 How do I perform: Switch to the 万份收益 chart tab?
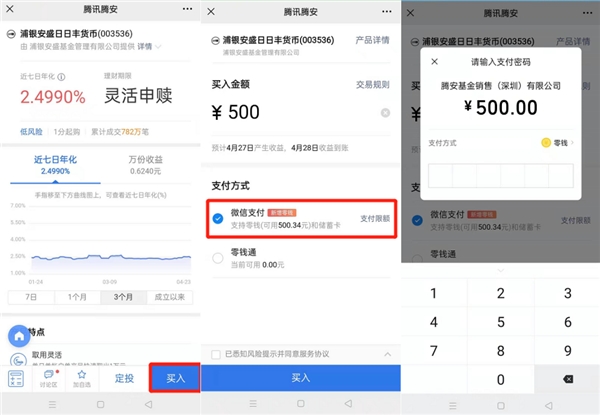click(145, 165)
